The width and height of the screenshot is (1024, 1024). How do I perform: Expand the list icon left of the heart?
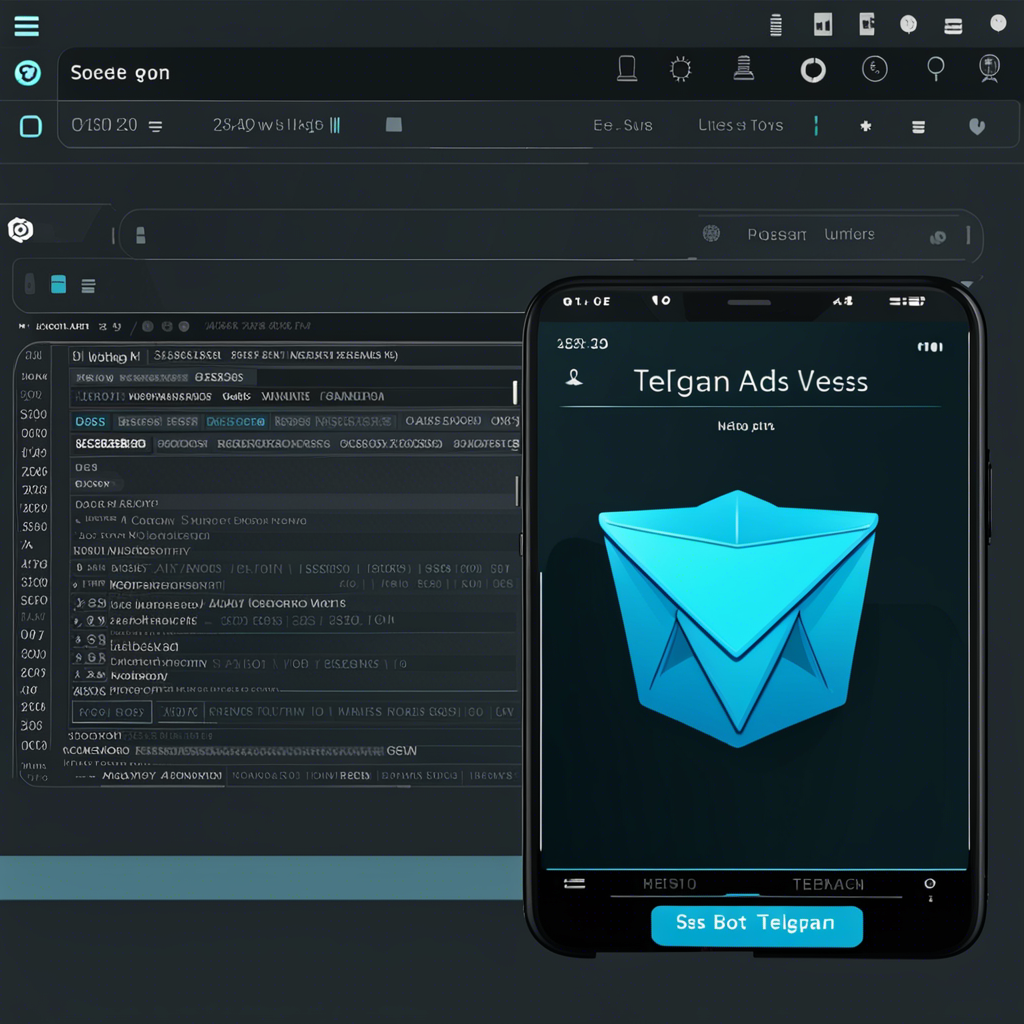[x=918, y=127]
